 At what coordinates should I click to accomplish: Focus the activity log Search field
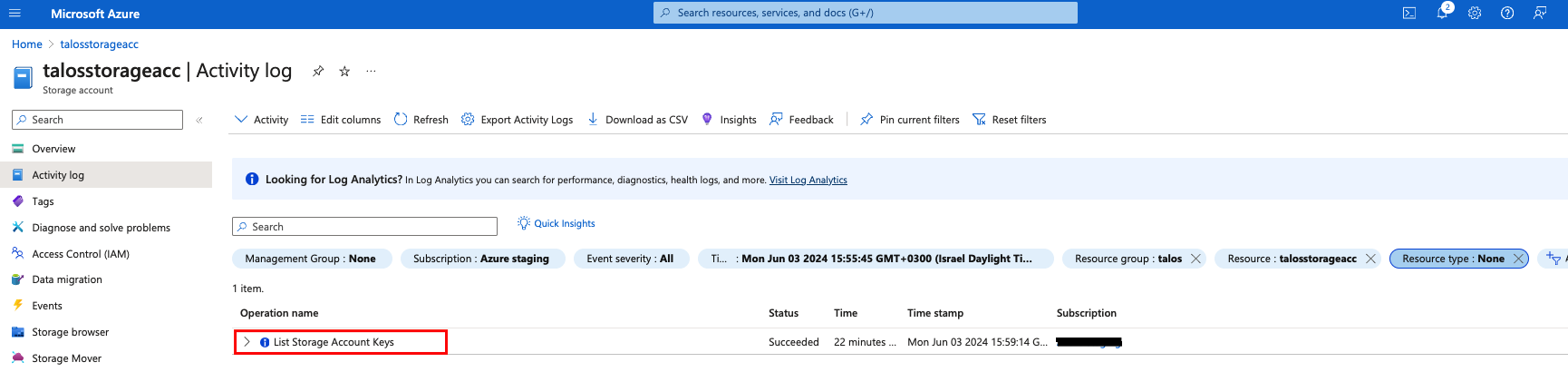click(x=364, y=227)
